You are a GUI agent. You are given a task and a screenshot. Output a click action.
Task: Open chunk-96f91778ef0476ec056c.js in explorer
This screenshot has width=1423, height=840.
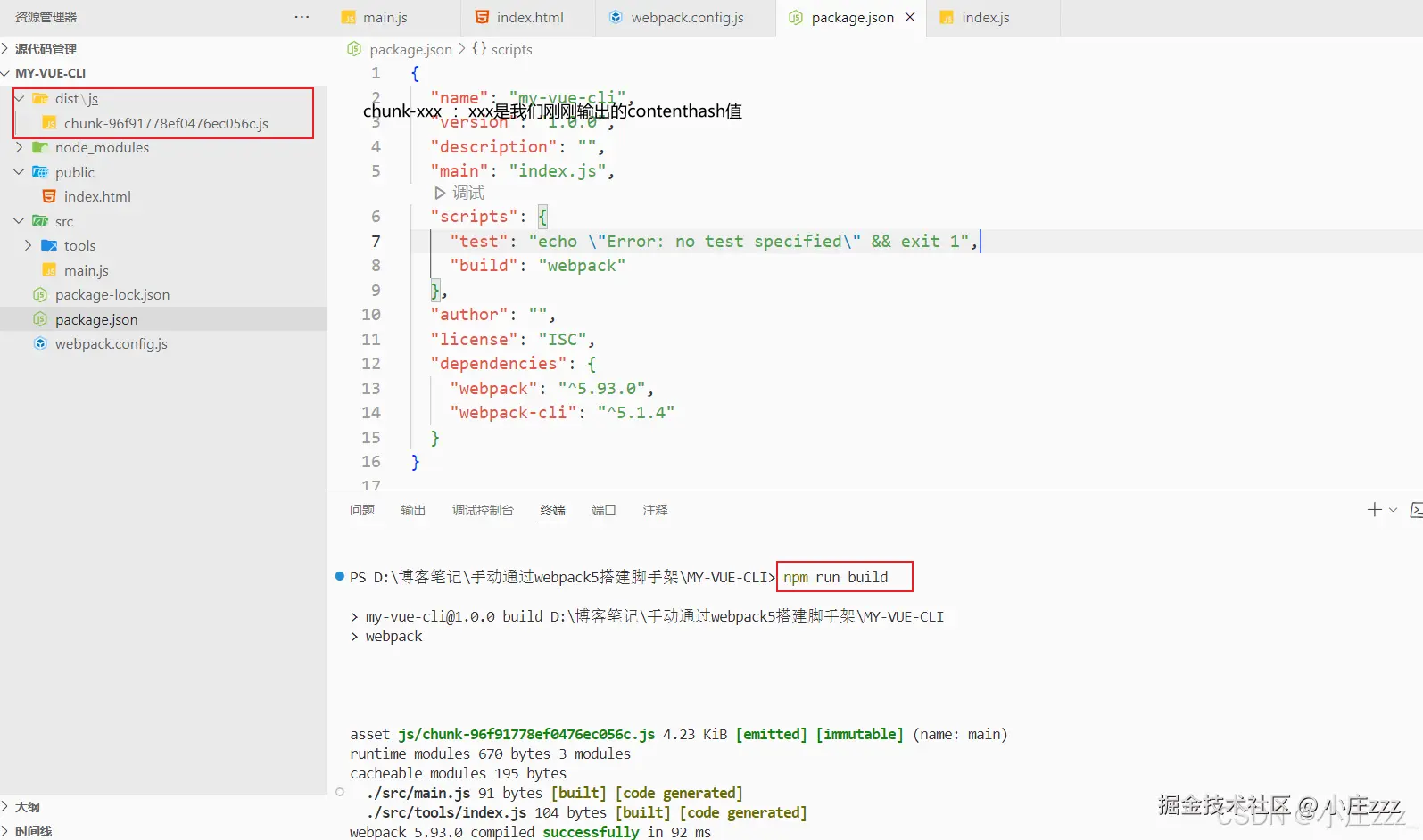tap(166, 123)
